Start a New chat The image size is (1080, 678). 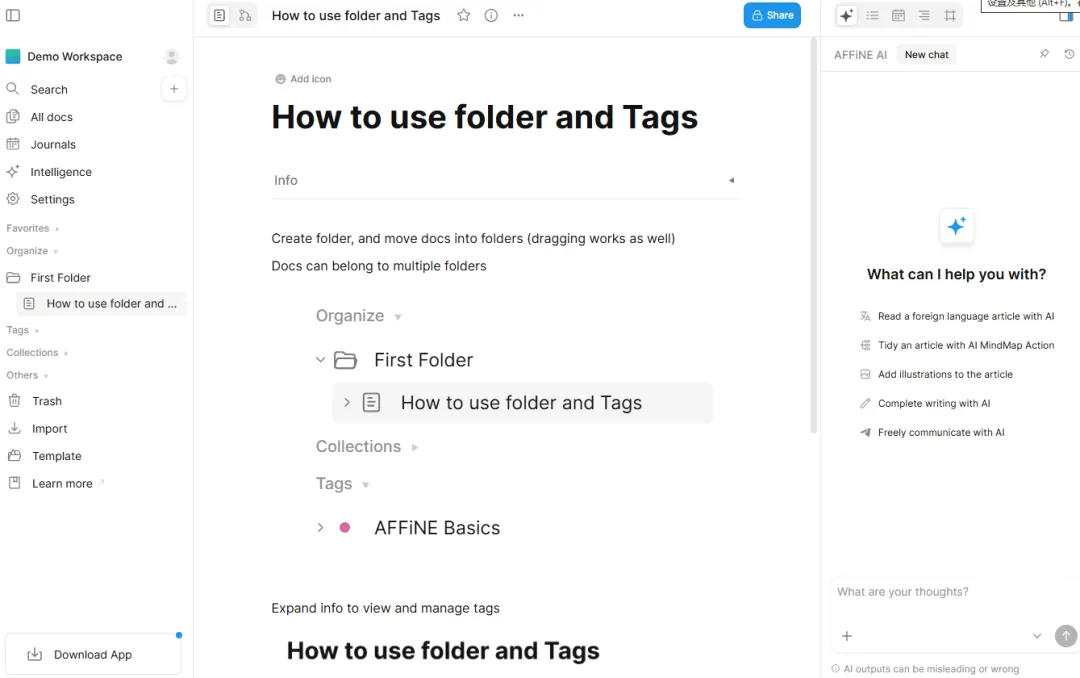(926, 54)
